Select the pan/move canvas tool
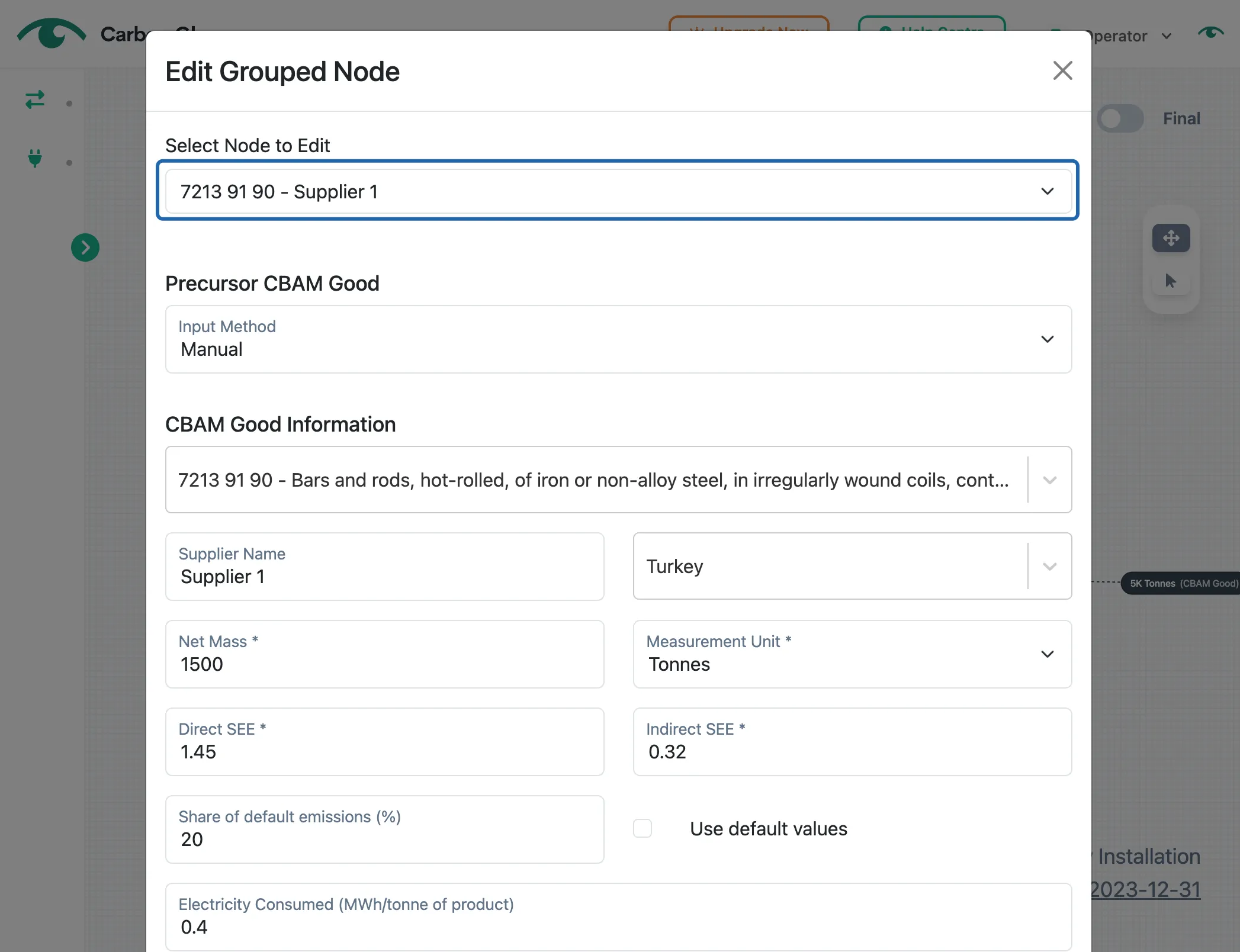Screen dimensions: 1240x952 pos(1171,238)
